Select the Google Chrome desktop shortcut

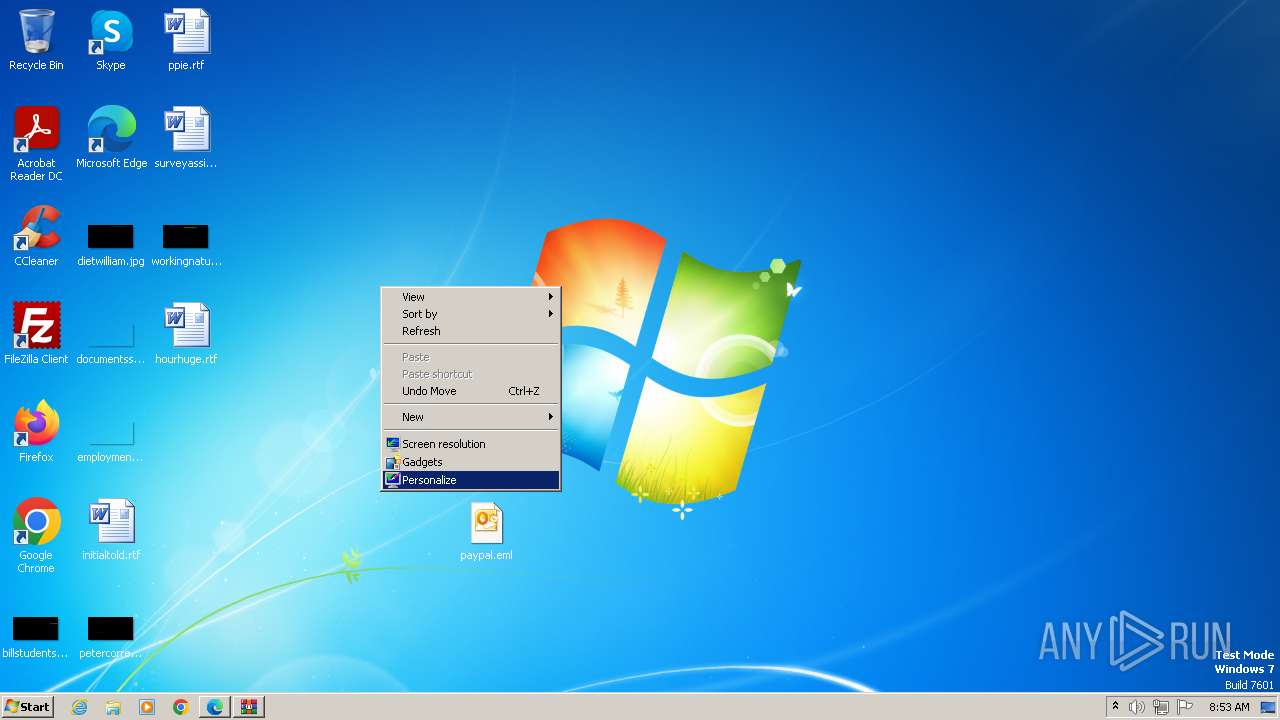pos(36,536)
